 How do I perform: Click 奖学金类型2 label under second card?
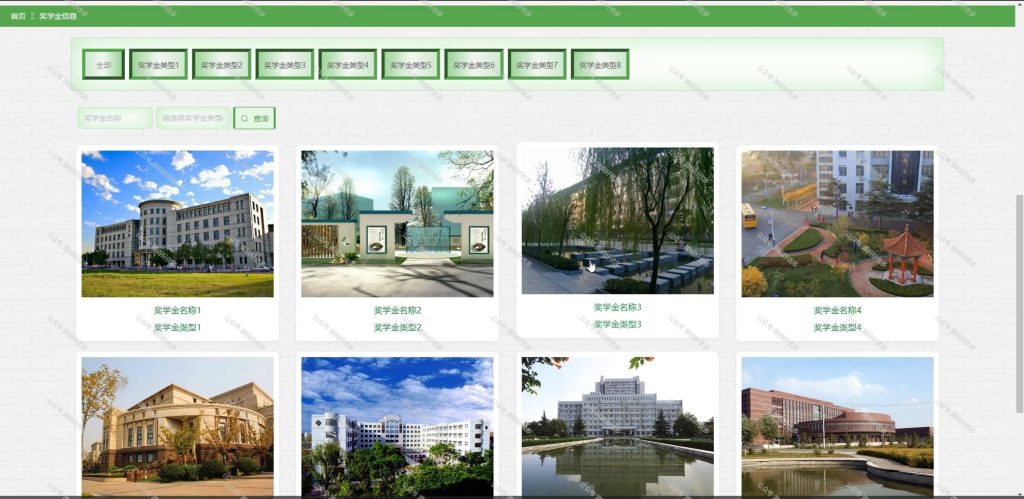pyautogui.click(x=398, y=327)
